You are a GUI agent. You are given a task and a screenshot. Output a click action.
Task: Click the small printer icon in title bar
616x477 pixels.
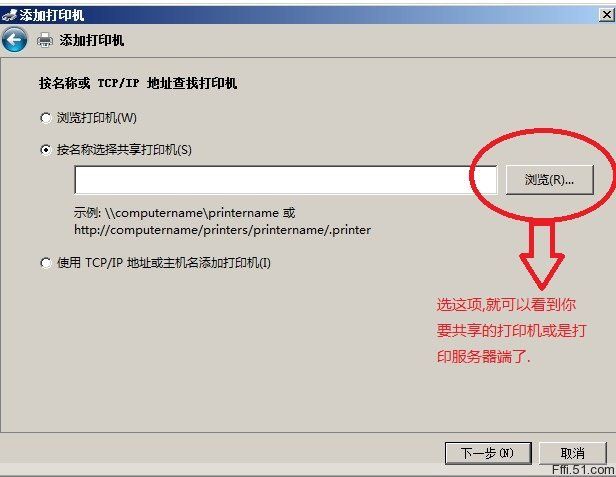(x=9, y=15)
